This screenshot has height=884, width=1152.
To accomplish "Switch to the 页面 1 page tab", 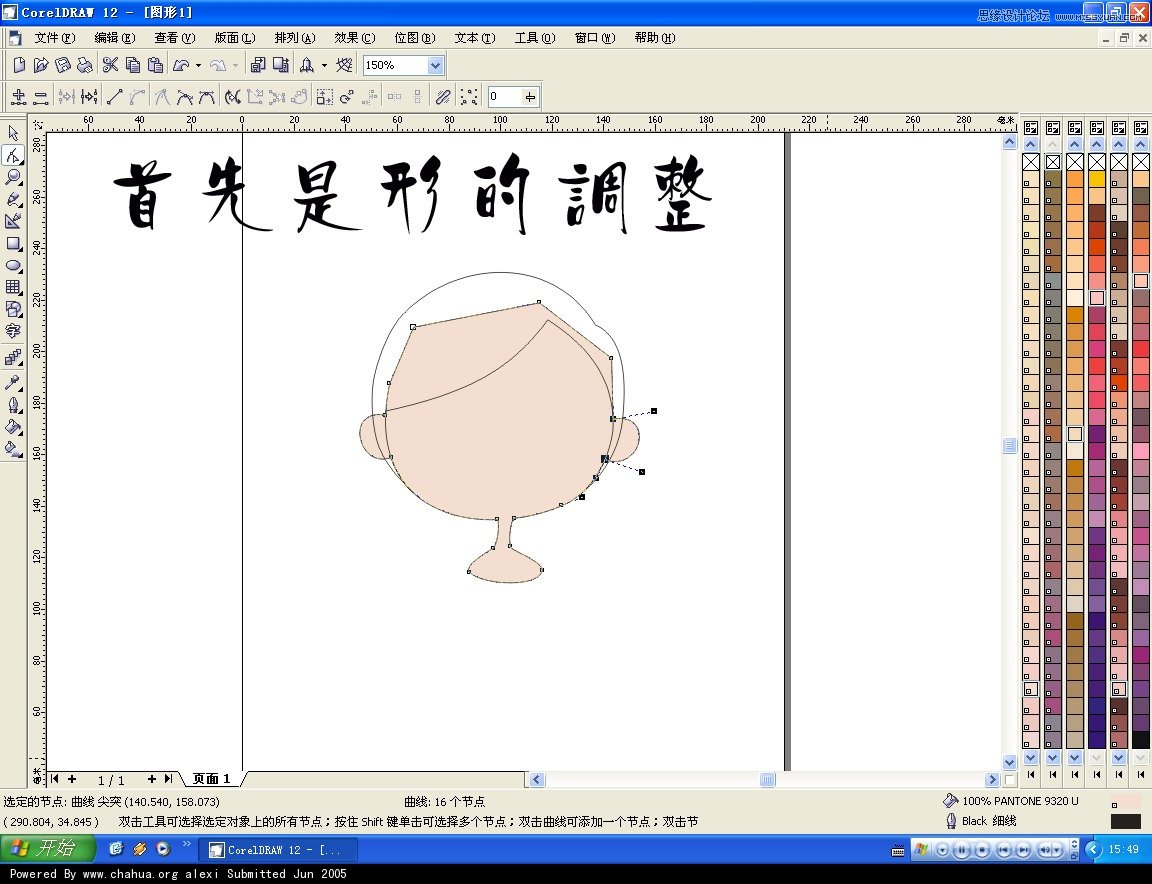I will tap(210, 779).
